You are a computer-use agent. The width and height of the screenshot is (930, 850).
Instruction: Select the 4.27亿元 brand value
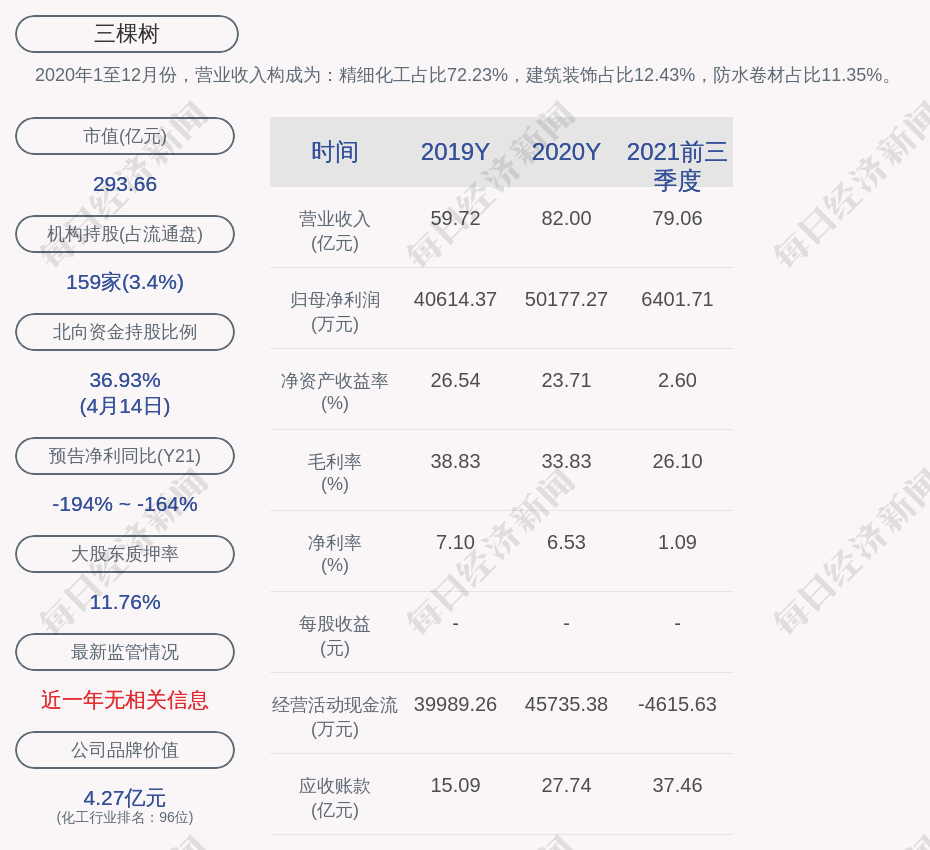click(125, 798)
